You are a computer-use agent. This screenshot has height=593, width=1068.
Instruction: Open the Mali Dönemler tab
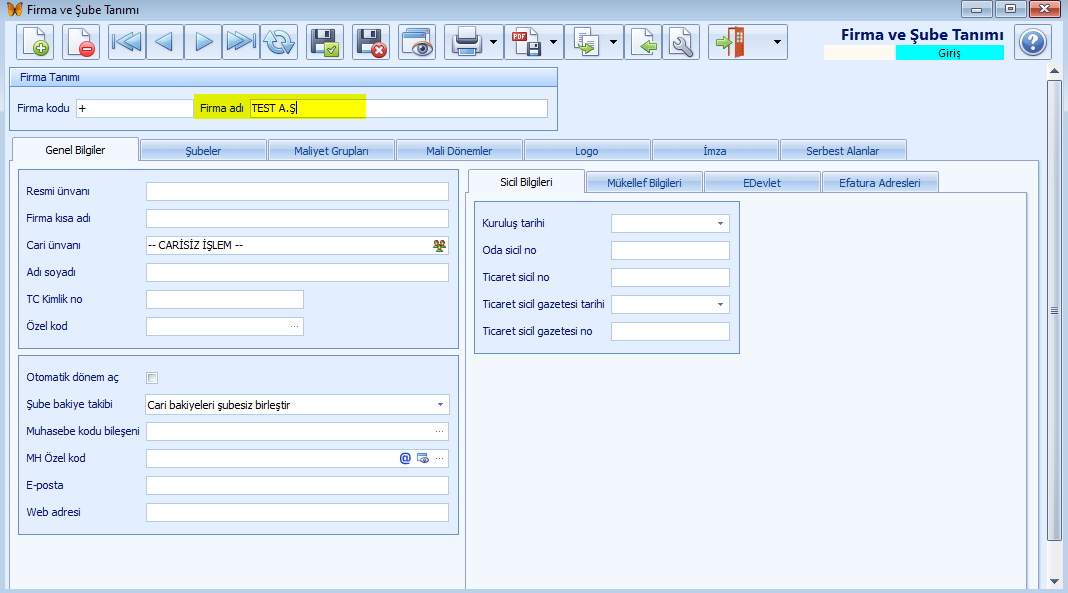coord(459,150)
